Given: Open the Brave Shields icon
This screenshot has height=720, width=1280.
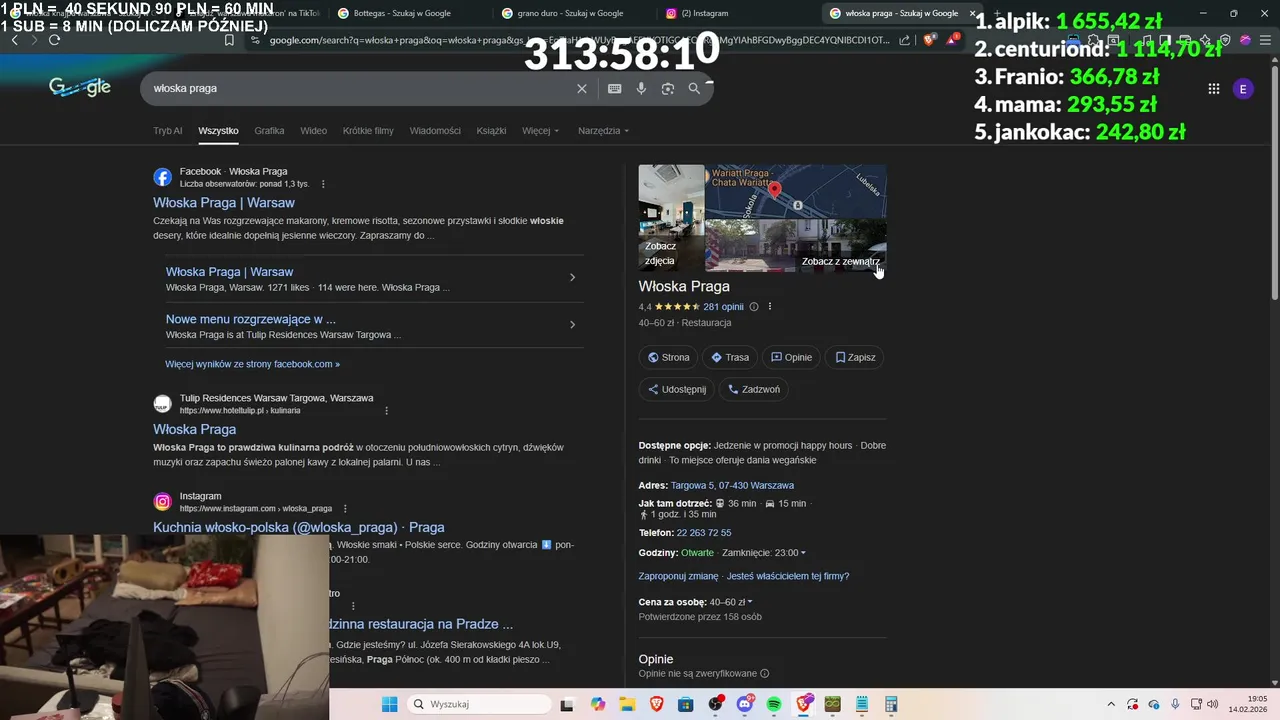Looking at the screenshot, I should click(x=929, y=40).
